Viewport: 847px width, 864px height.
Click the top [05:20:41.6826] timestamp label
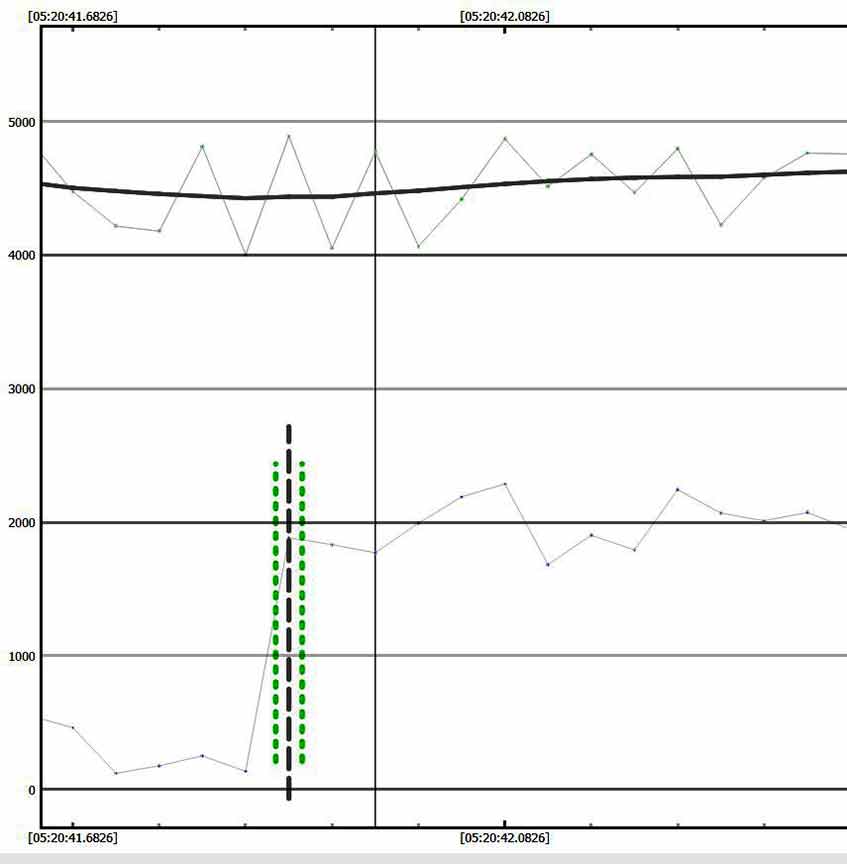coord(73,16)
